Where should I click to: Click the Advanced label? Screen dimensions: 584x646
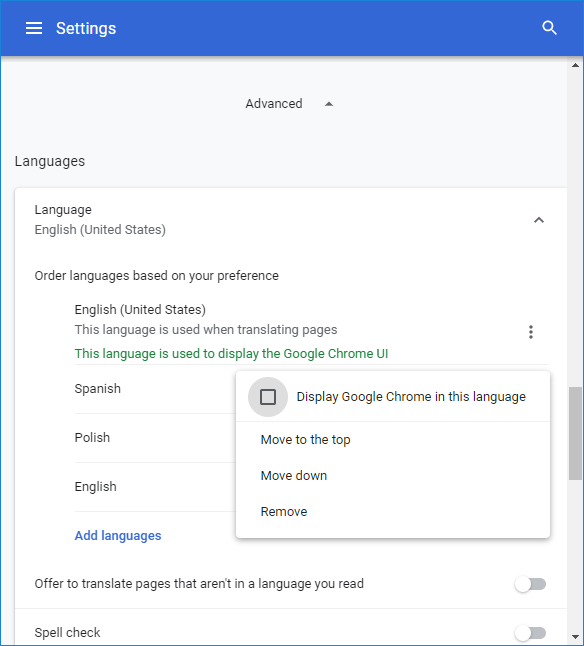click(274, 103)
